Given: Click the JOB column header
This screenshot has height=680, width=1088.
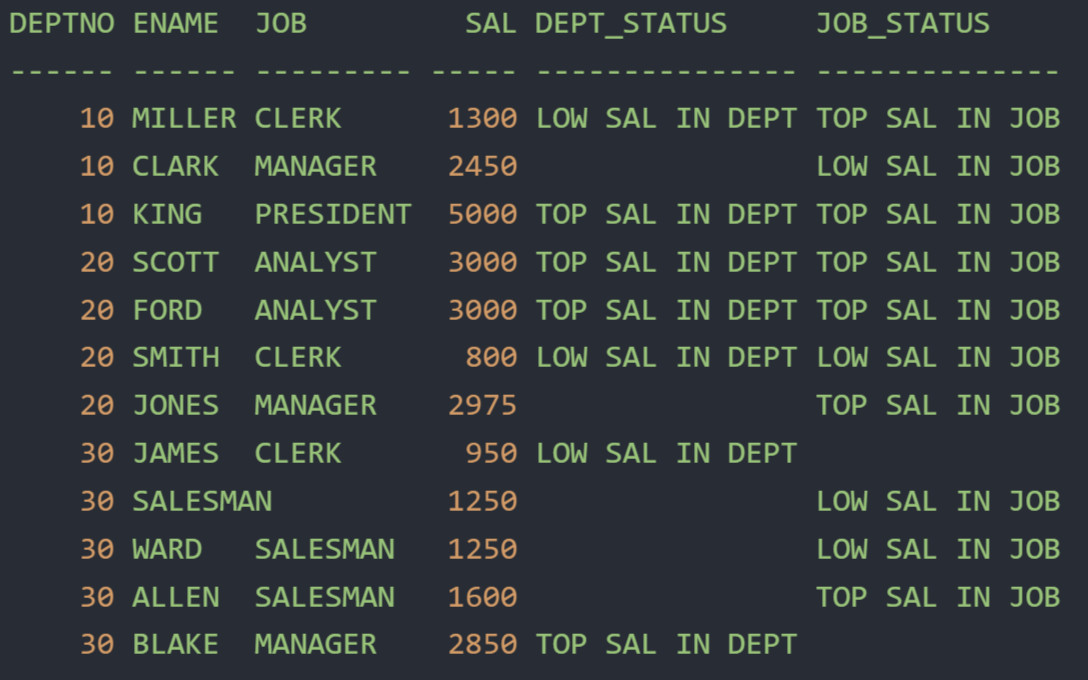Looking at the screenshot, I should click(x=281, y=24).
